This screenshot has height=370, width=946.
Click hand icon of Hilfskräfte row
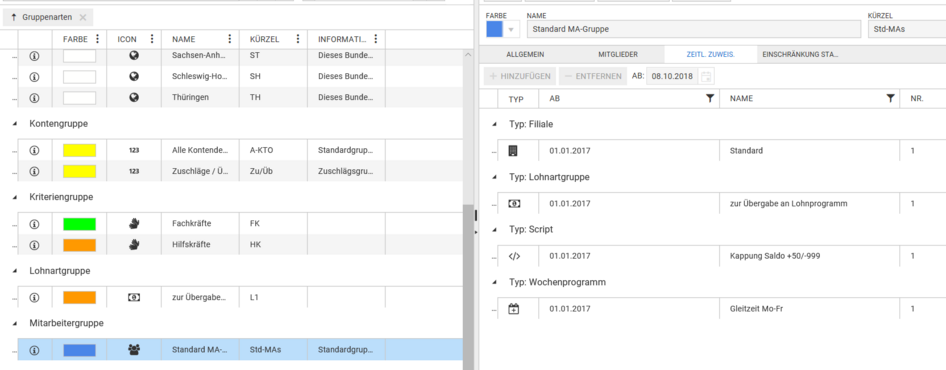coord(134,244)
